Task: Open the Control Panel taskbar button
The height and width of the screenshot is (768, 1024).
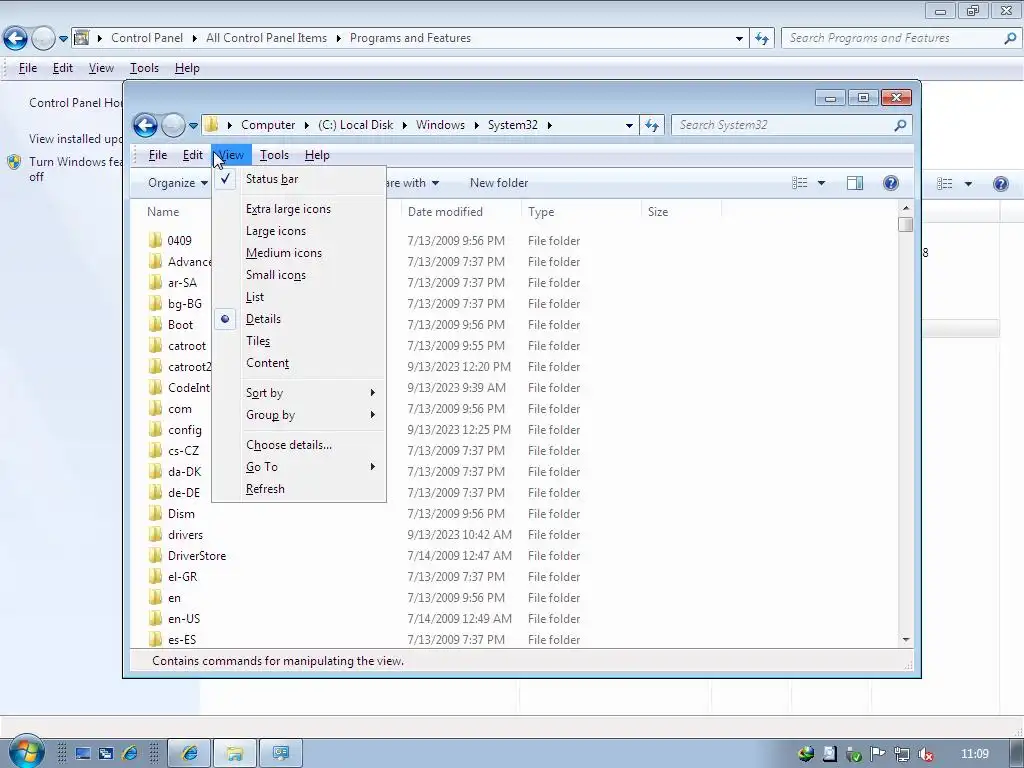Action: (x=281, y=754)
